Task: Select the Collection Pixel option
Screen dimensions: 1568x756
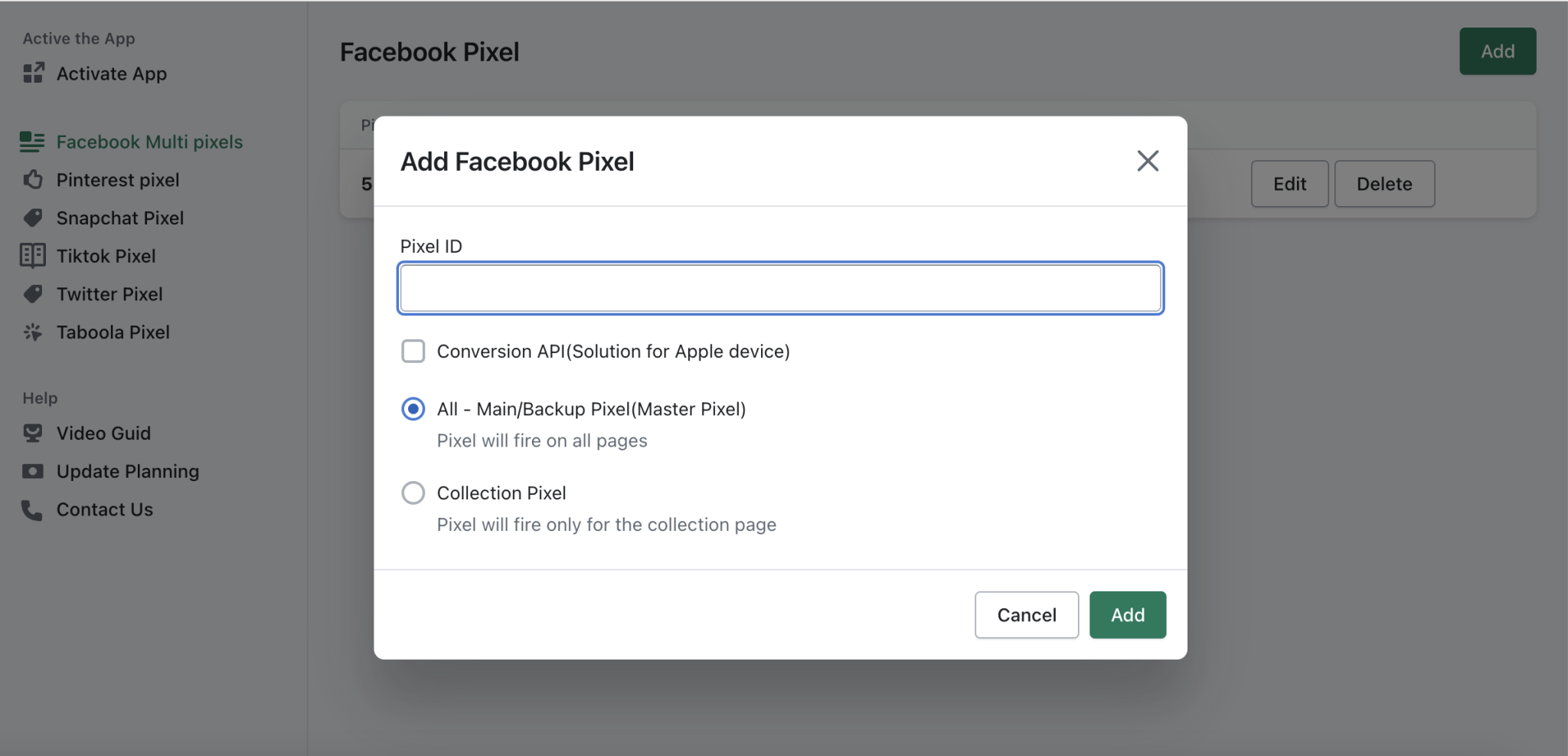Action: (x=413, y=493)
